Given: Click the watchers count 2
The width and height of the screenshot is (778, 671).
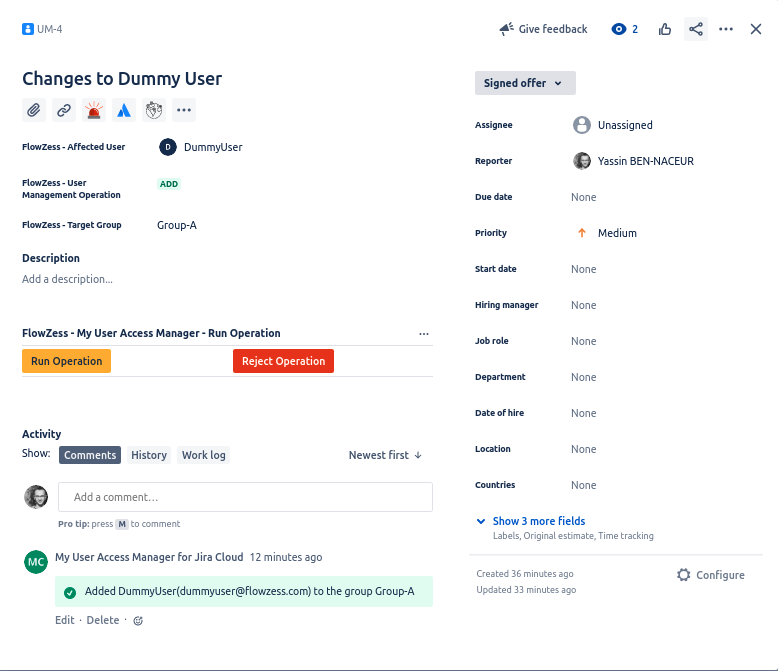Looking at the screenshot, I should (635, 29).
